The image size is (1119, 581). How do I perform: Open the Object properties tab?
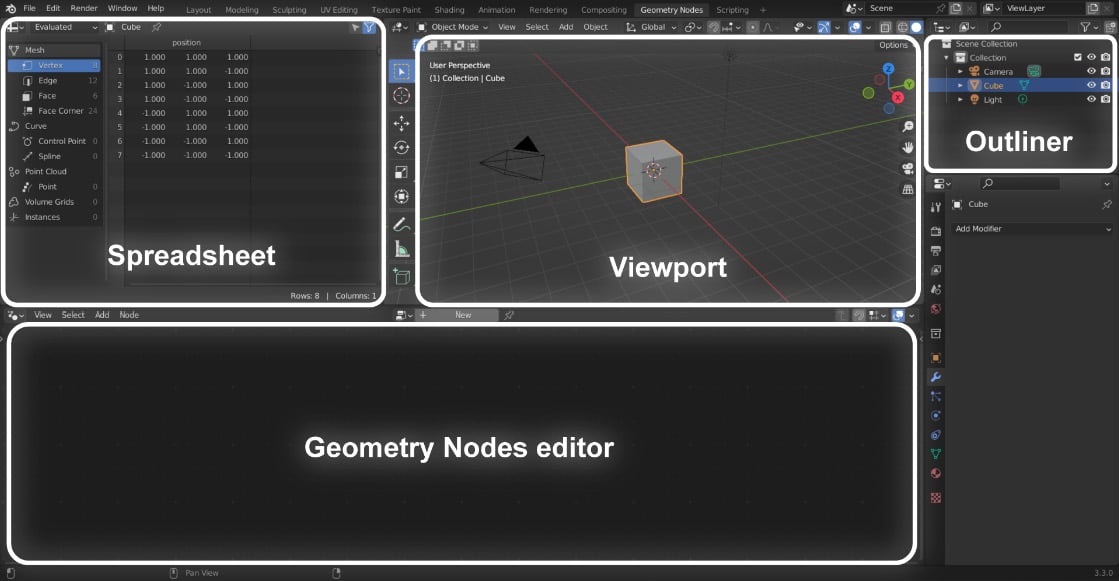(x=936, y=358)
